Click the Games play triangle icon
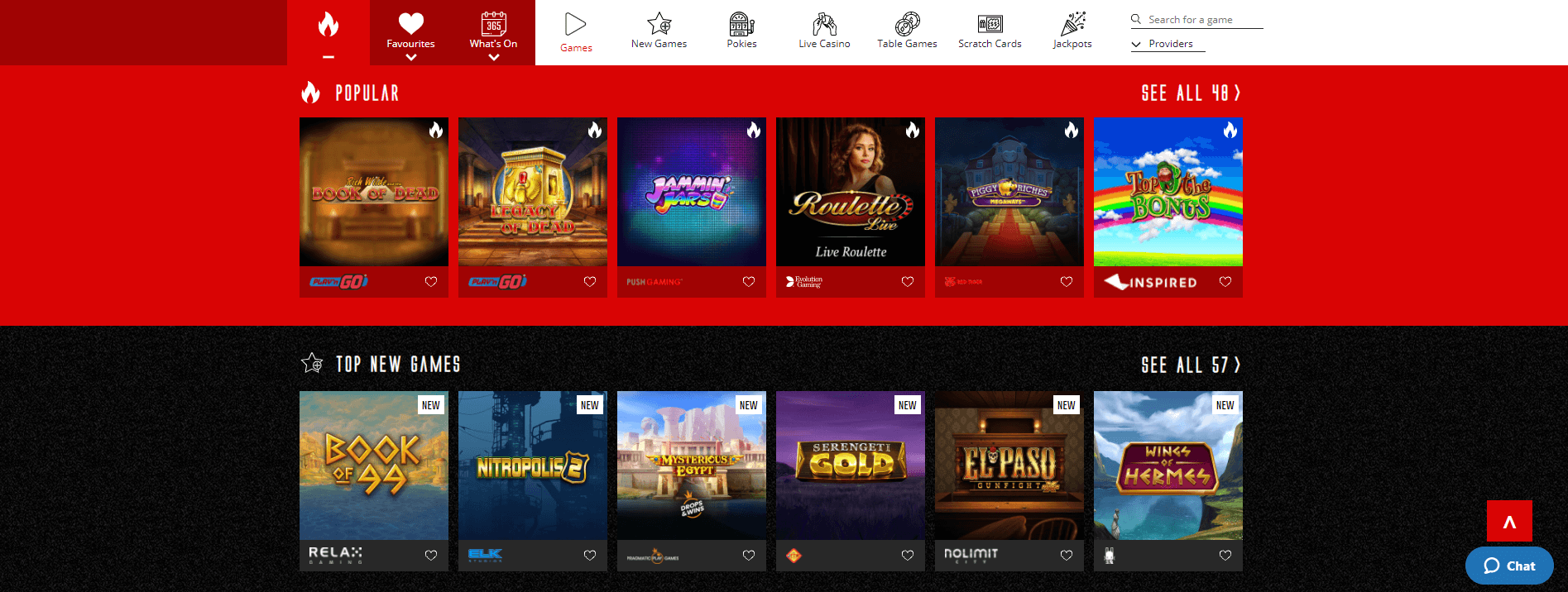Screen dimensions: 1568x592 pos(576,24)
